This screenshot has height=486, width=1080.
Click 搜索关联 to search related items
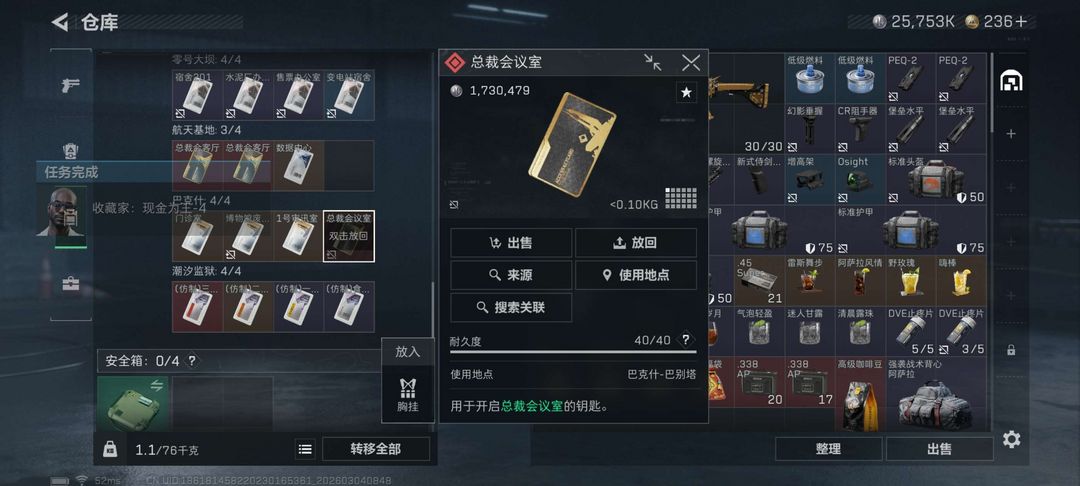click(x=511, y=308)
